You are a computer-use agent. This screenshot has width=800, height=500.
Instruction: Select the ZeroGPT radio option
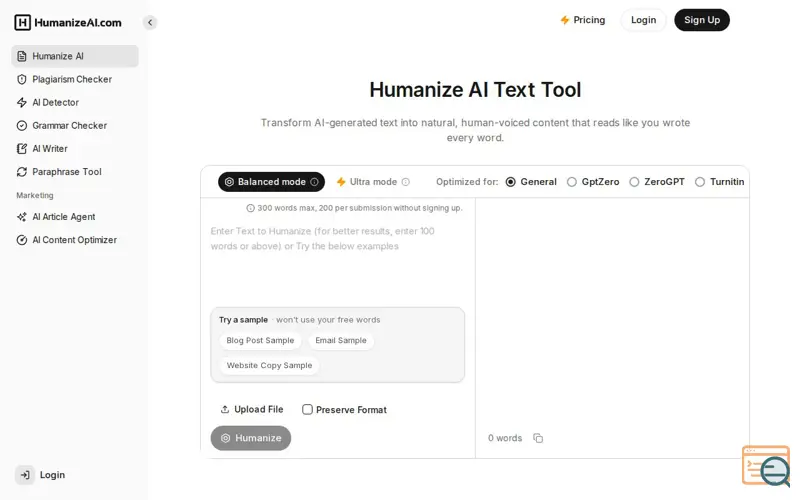pyautogui.click(x=634, y=182)
